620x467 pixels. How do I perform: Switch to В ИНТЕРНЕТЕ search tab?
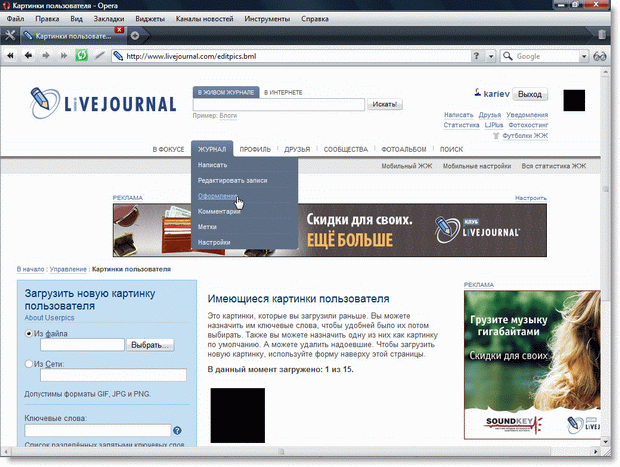click(x=283, y=92)
